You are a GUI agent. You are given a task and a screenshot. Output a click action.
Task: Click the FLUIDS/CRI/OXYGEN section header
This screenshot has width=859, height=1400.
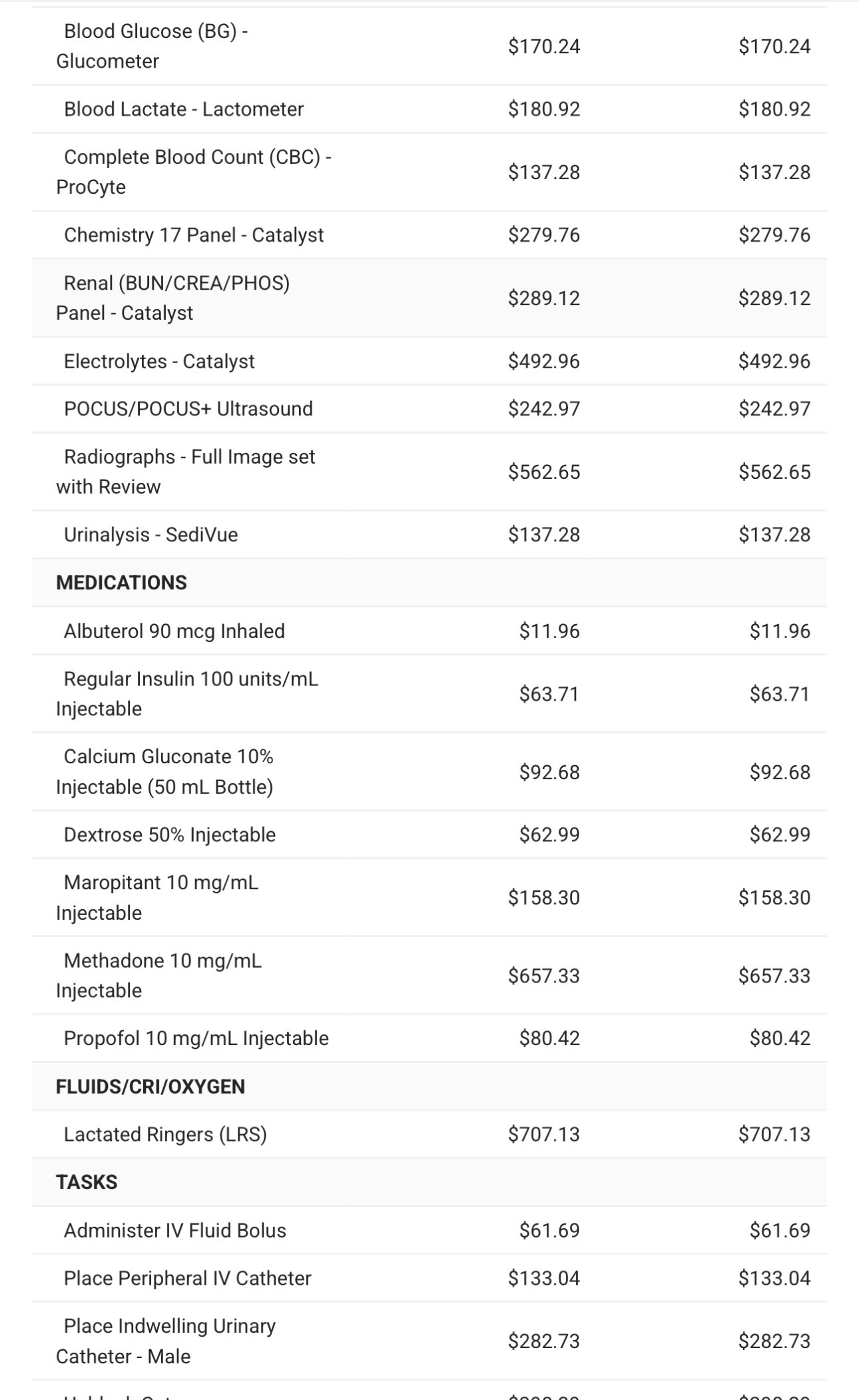(x=150, y=1087)
